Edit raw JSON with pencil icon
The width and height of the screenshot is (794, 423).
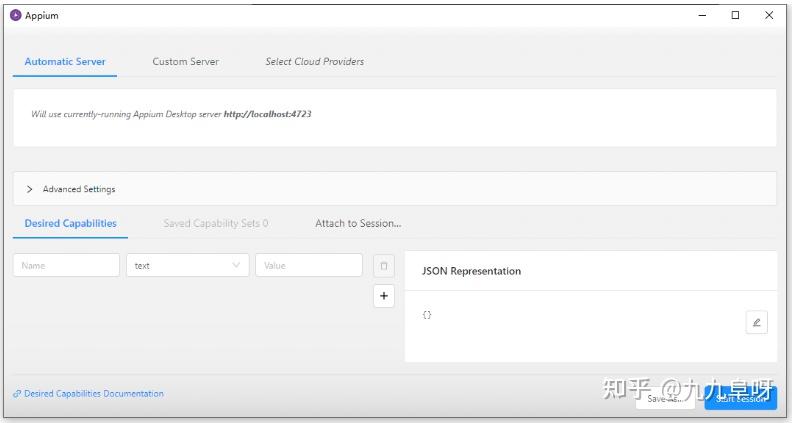[756, 322]
